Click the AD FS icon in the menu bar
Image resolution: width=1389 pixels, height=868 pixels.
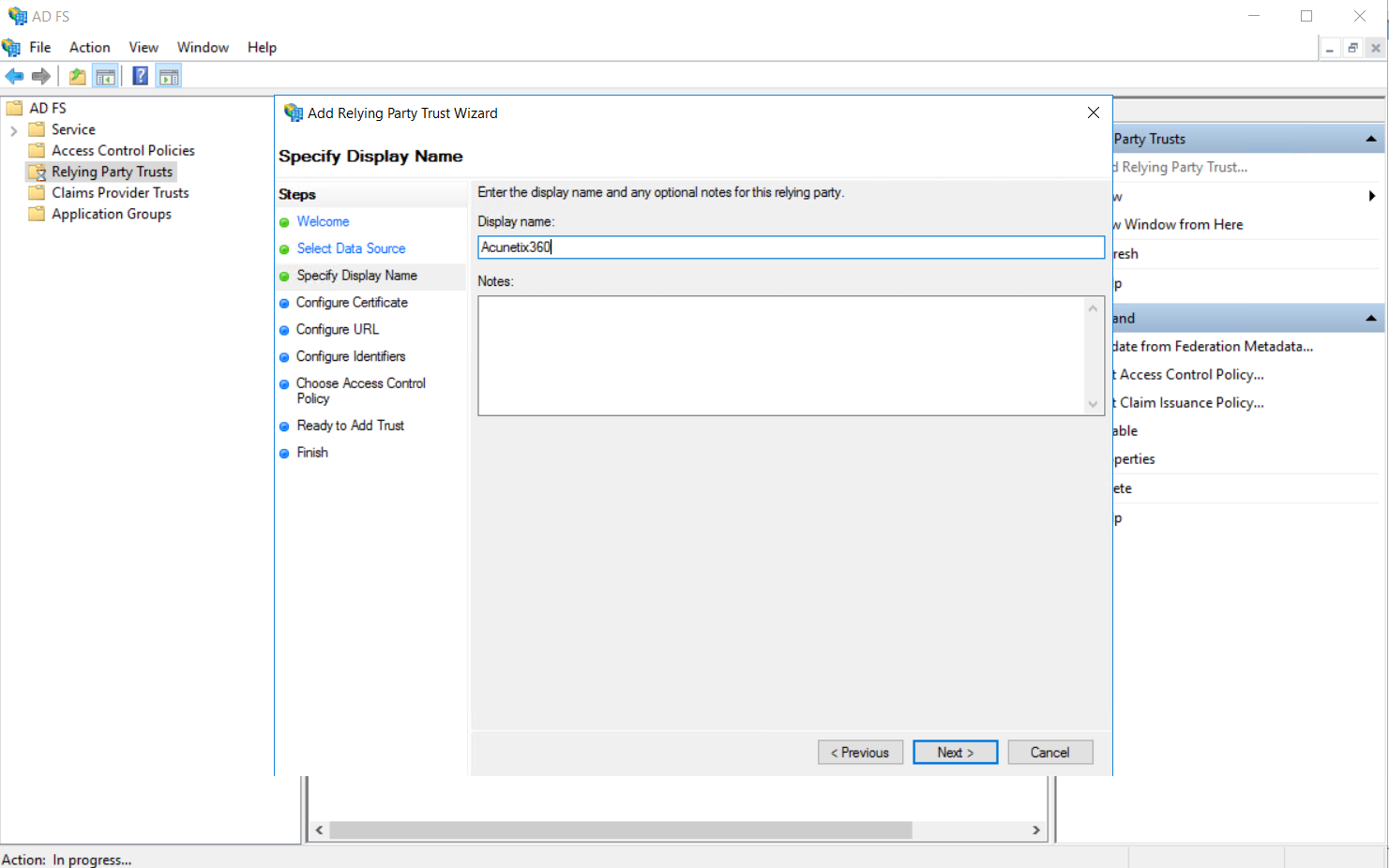[11, 47]
